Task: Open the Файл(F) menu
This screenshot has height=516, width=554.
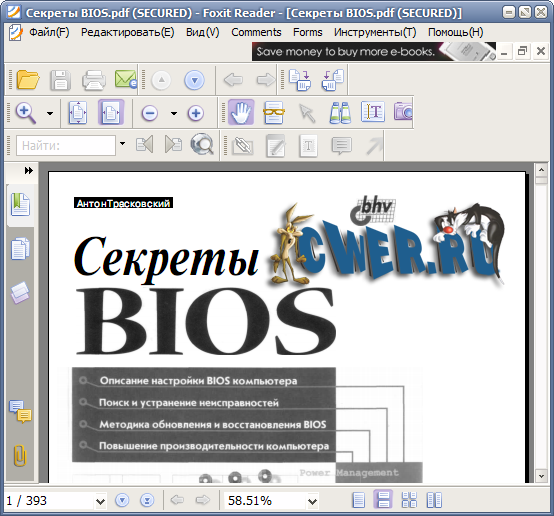Action: coord(49,32)
